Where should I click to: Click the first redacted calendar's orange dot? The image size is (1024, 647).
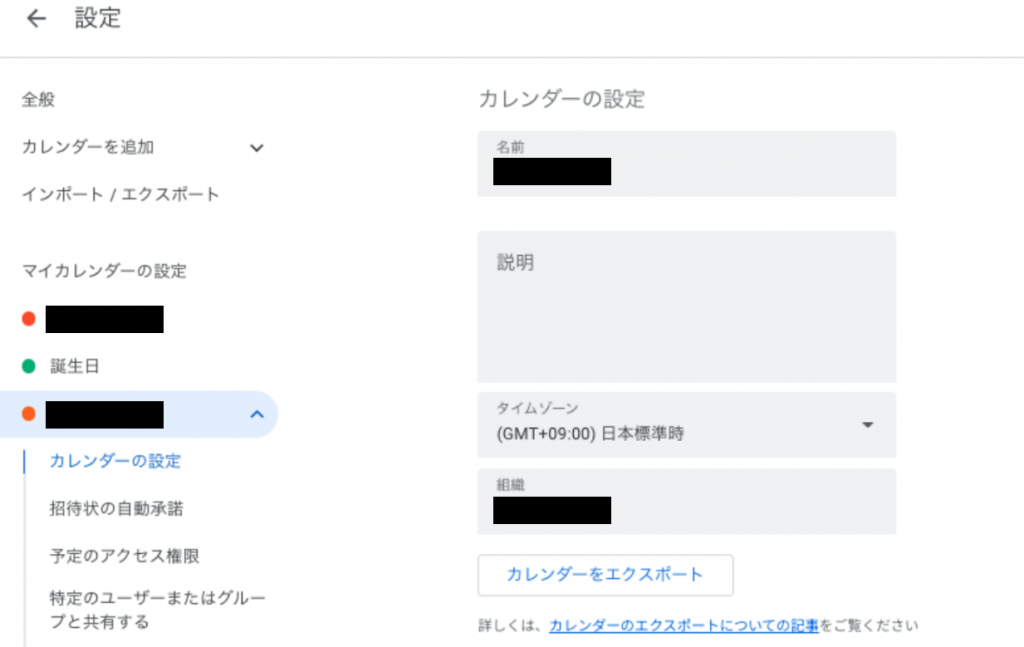coord(29,319)
